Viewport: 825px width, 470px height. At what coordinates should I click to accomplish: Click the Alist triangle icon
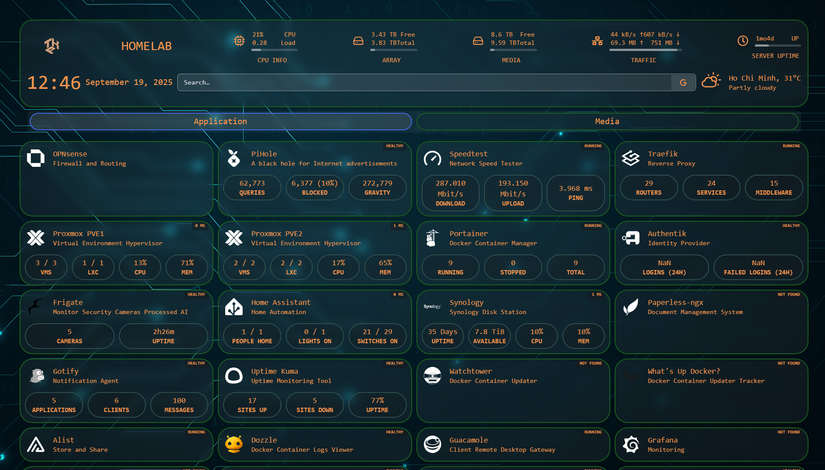[36, 445]
